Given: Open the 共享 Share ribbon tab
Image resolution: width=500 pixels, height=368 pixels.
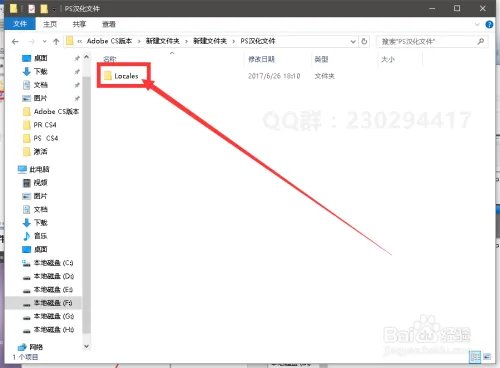Looking at the screenshot, I should [x=79, y=24].
